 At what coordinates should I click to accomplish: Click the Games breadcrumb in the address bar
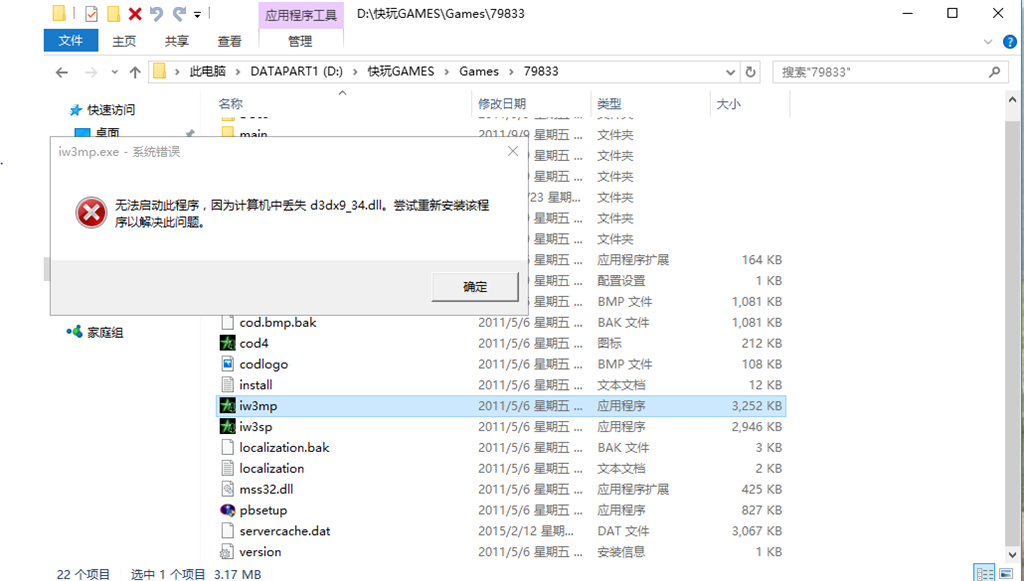coord(479,72)
